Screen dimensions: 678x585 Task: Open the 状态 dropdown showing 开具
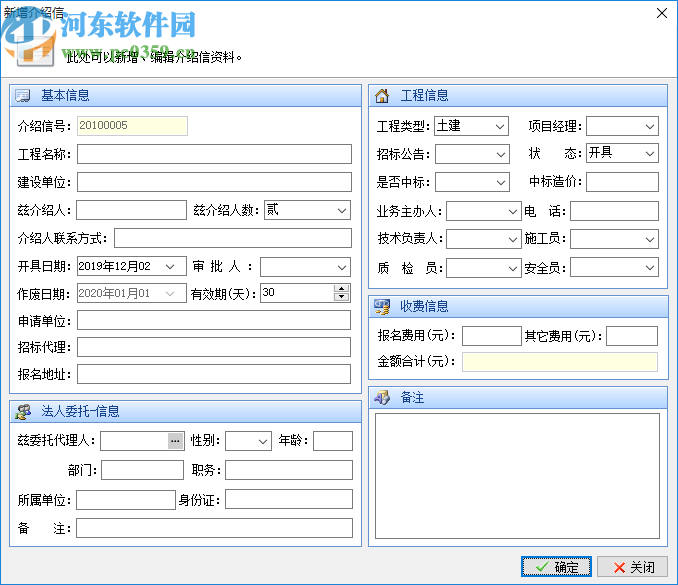[x=622, y=153]
